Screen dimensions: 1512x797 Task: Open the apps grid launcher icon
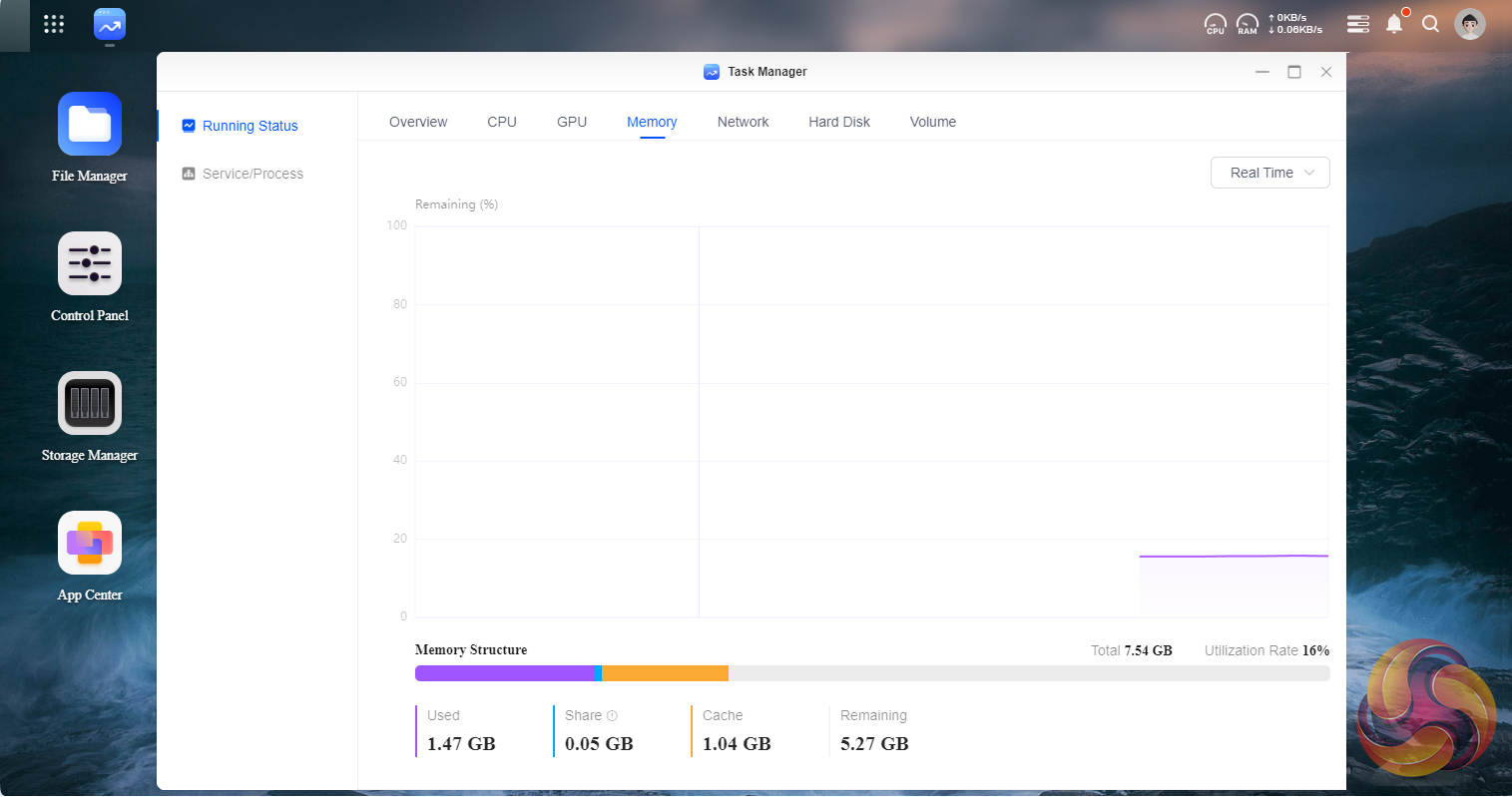pos(54,24)
